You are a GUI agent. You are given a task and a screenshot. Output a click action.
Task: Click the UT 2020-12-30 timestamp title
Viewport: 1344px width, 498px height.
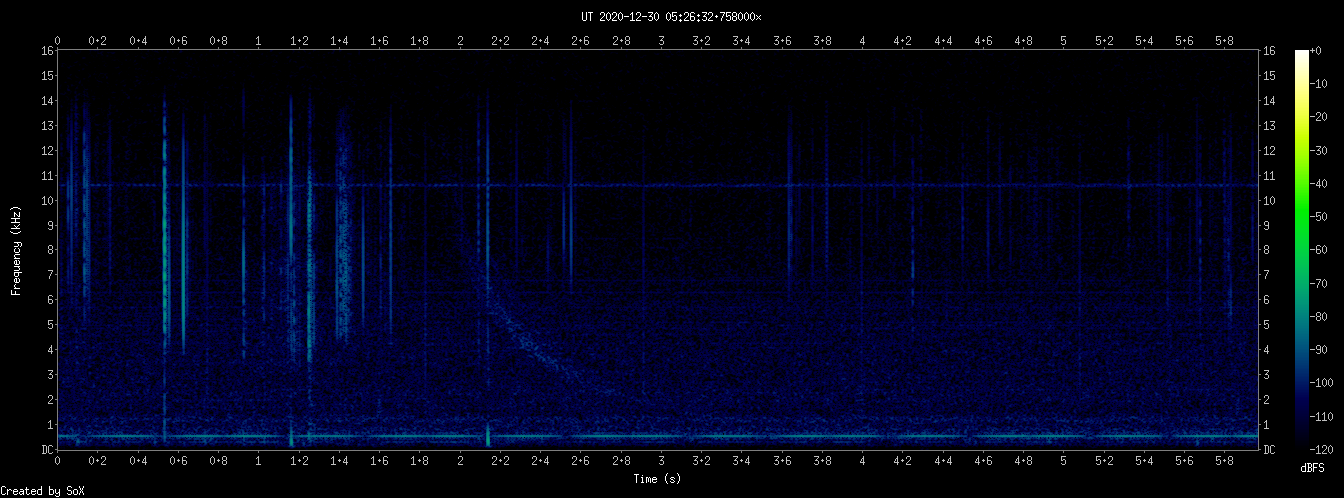point(671,17)
